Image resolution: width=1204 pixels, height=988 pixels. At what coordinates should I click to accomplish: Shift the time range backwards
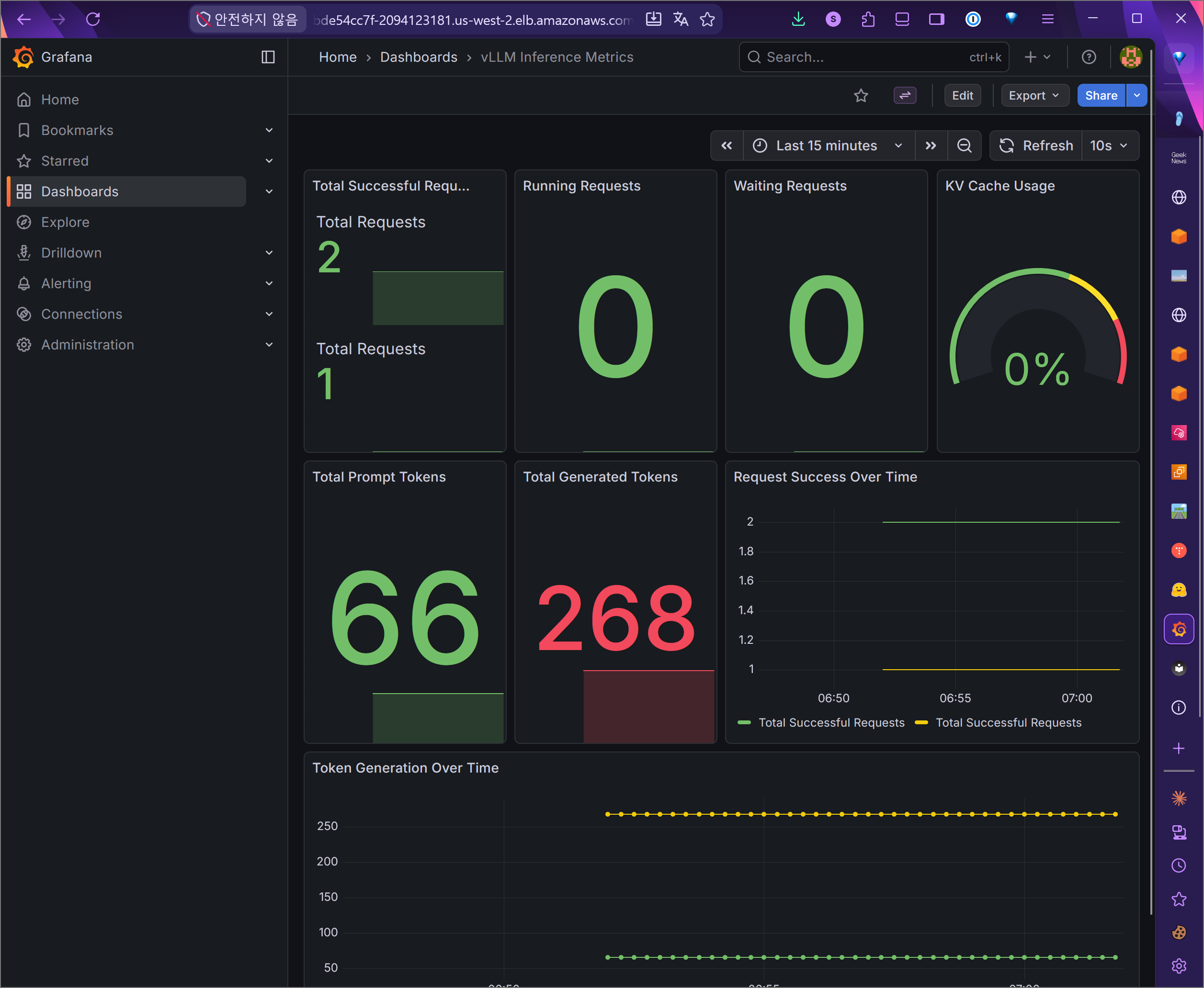pos(727,146)
